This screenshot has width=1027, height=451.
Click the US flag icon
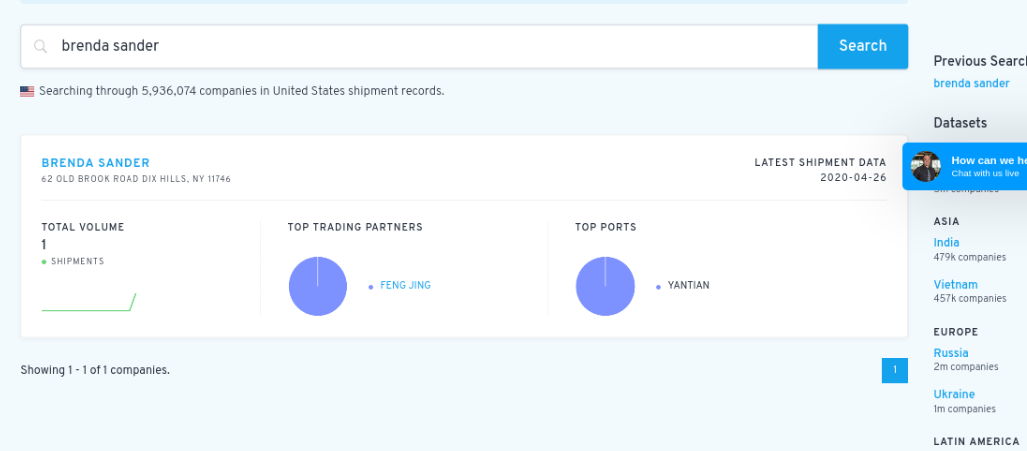pyautogui.click(x=27, y=92)
